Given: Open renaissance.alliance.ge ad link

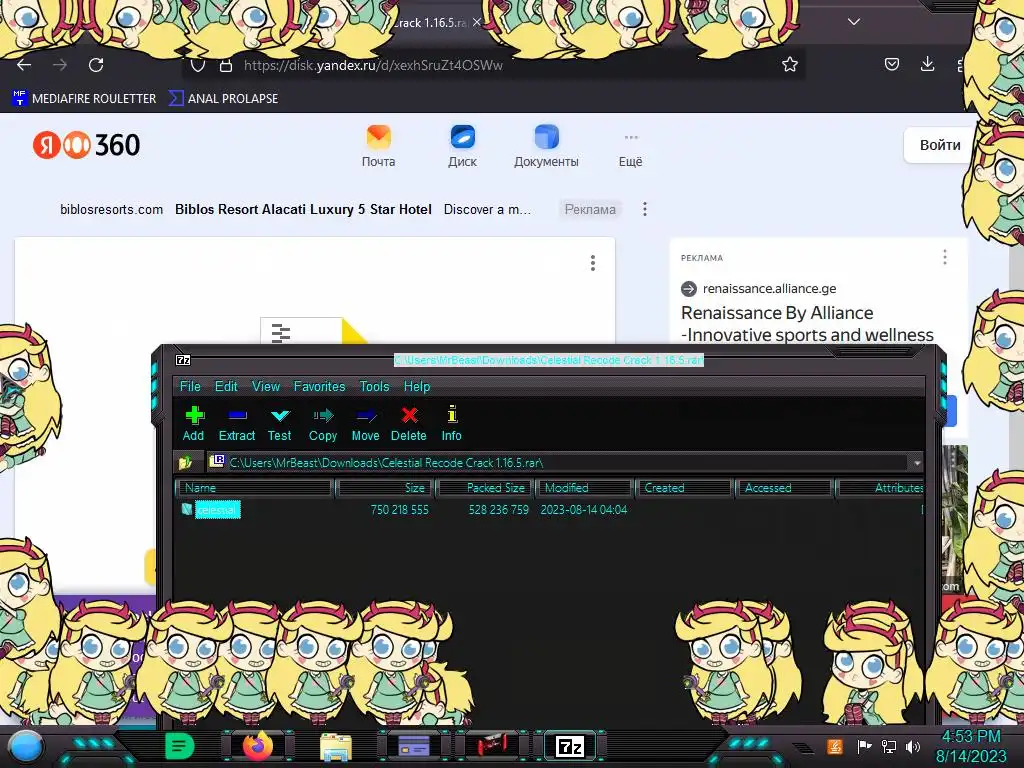Looking at the screenshot, I should tap(769, 289).
